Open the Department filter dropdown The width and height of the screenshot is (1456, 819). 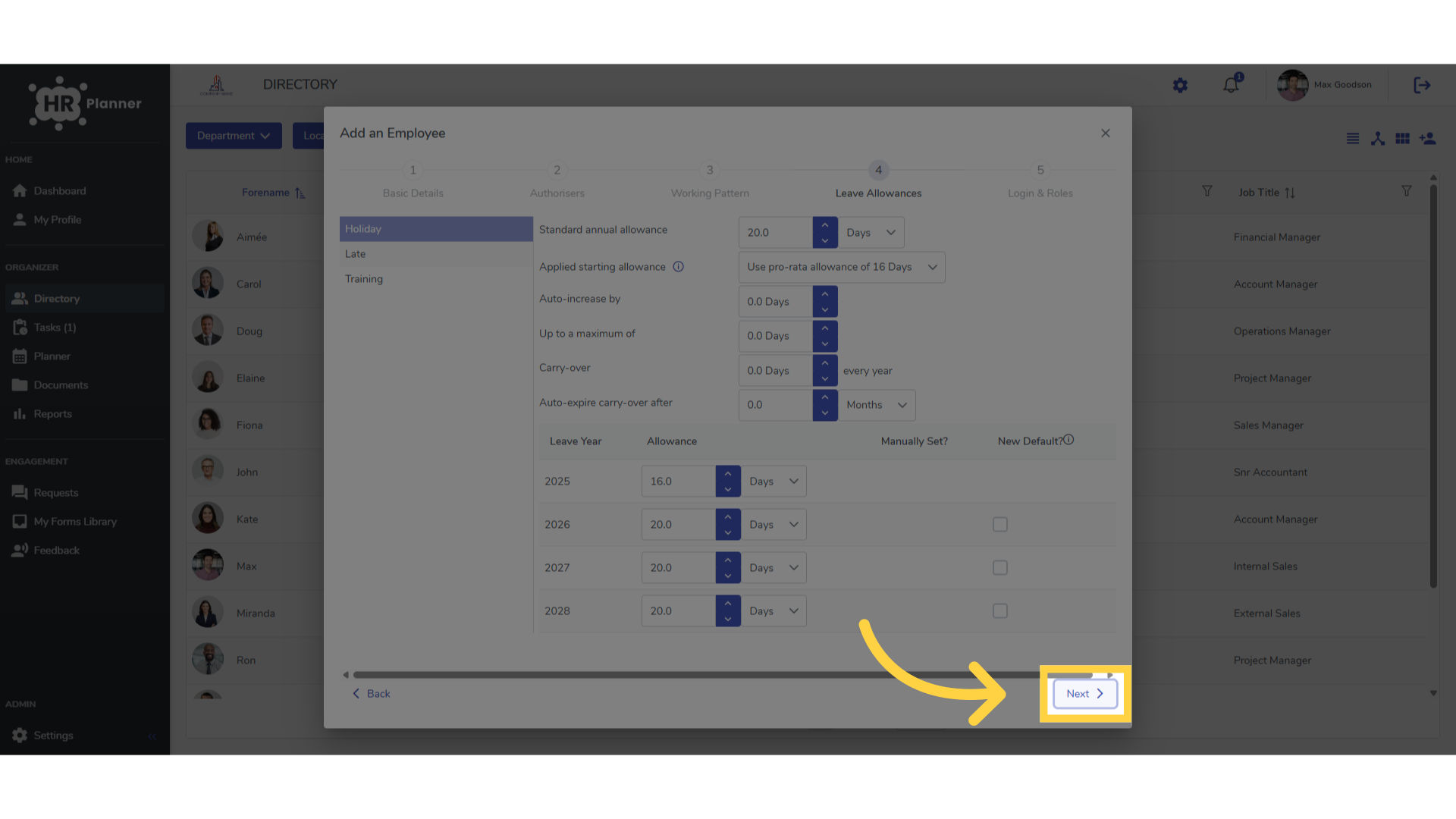tap(234, 136)
